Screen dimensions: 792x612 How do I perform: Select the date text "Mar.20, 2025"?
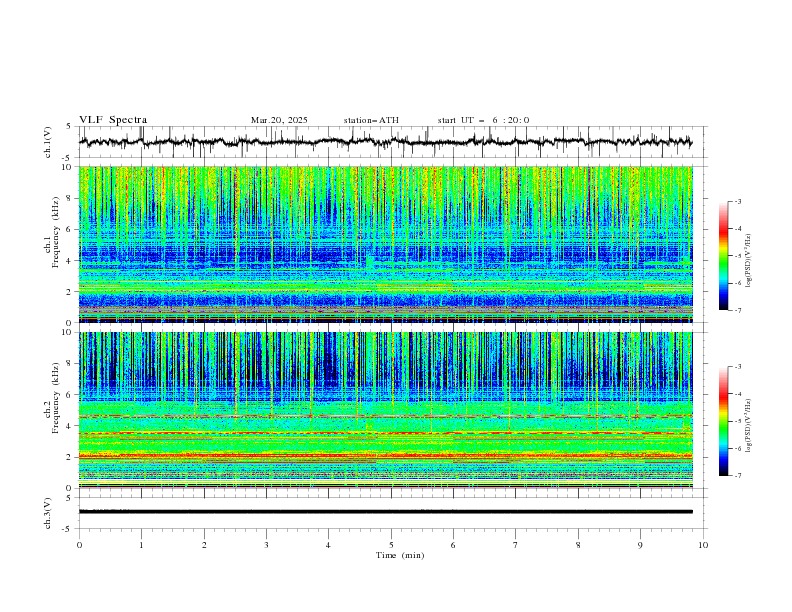(279, 120)
